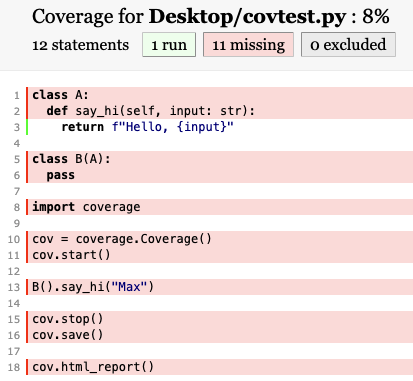Toggle the "1 run" filter button
The width and height of the screenshot is (413, 381).
tap(169, 45)
